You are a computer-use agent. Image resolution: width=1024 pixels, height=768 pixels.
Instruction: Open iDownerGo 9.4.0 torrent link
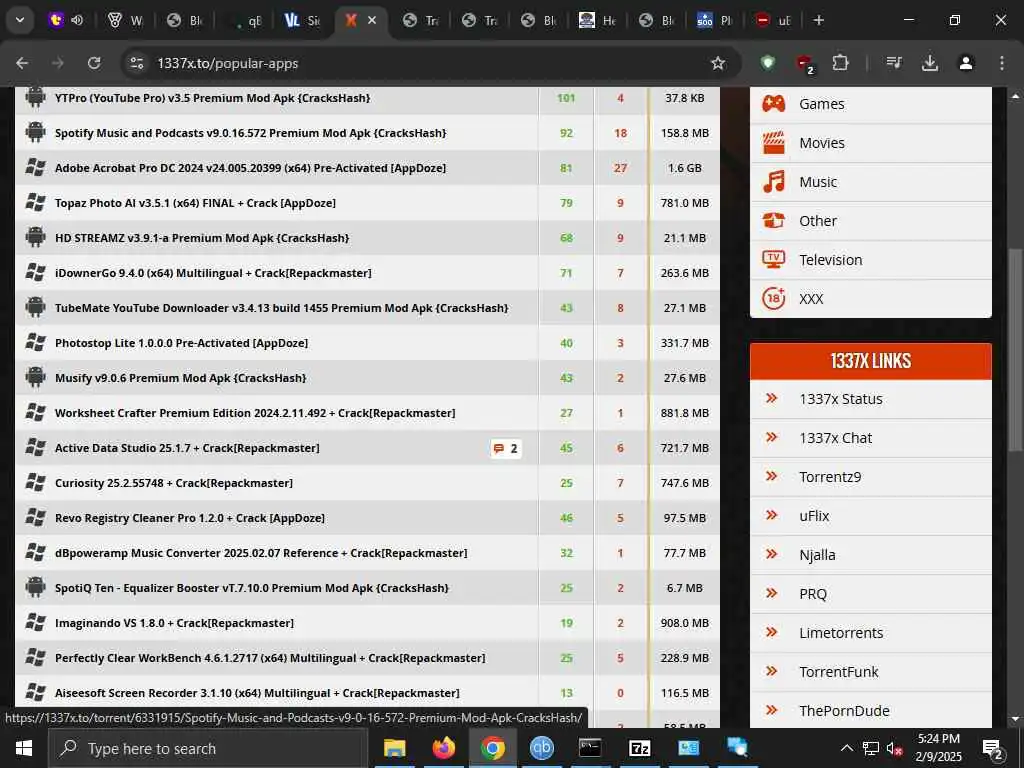pyautogui.click(x=213, y=273)
